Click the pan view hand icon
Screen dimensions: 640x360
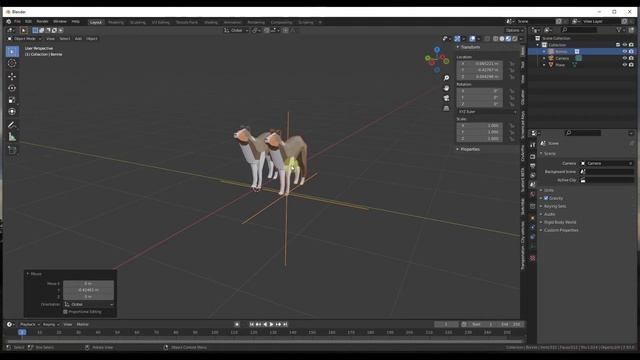tap(446, 88)
